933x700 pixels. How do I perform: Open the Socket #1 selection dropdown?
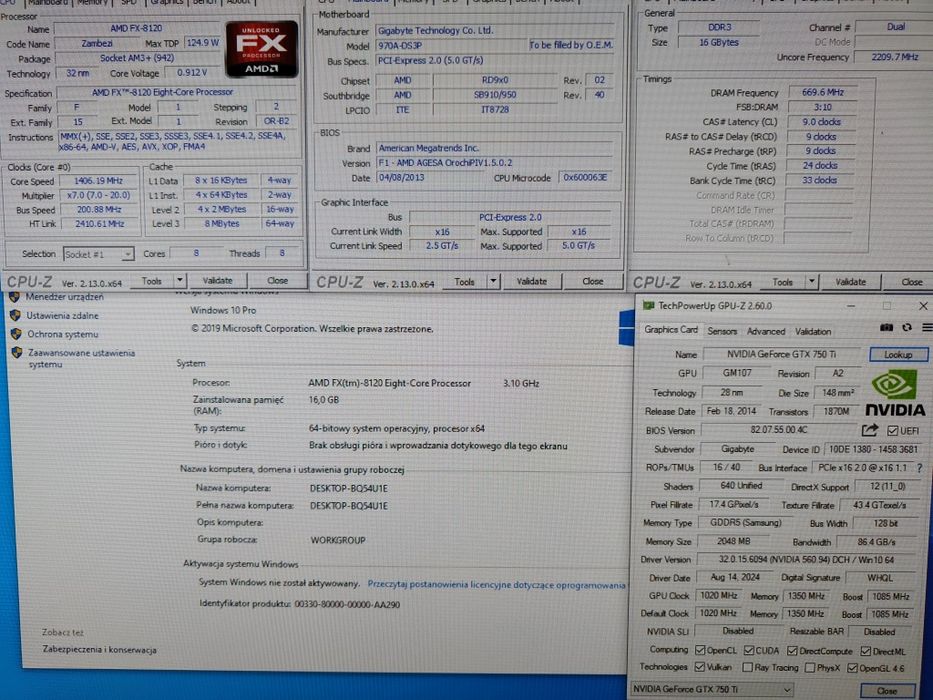tap(98, 254)
